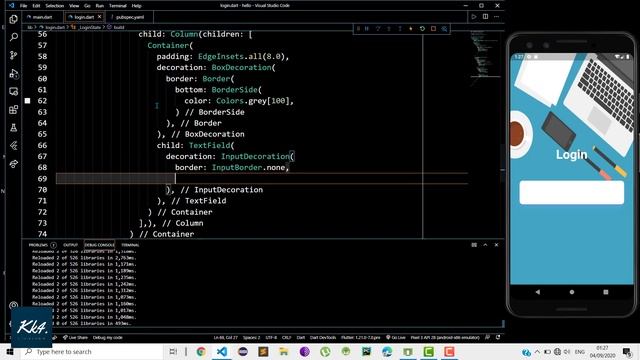
Task: Open Dart DevTools widget inspector icon
Action: tap(444, 29)
